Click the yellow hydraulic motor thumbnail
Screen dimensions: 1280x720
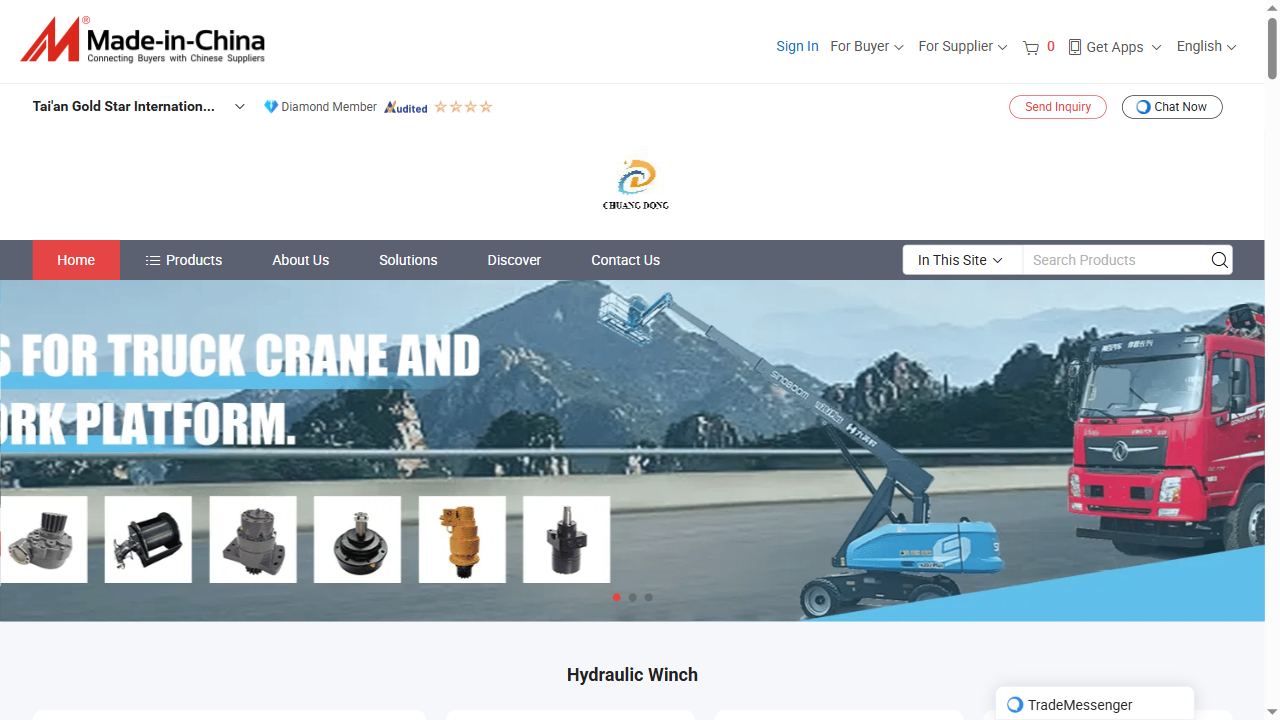tap(462, 540)
